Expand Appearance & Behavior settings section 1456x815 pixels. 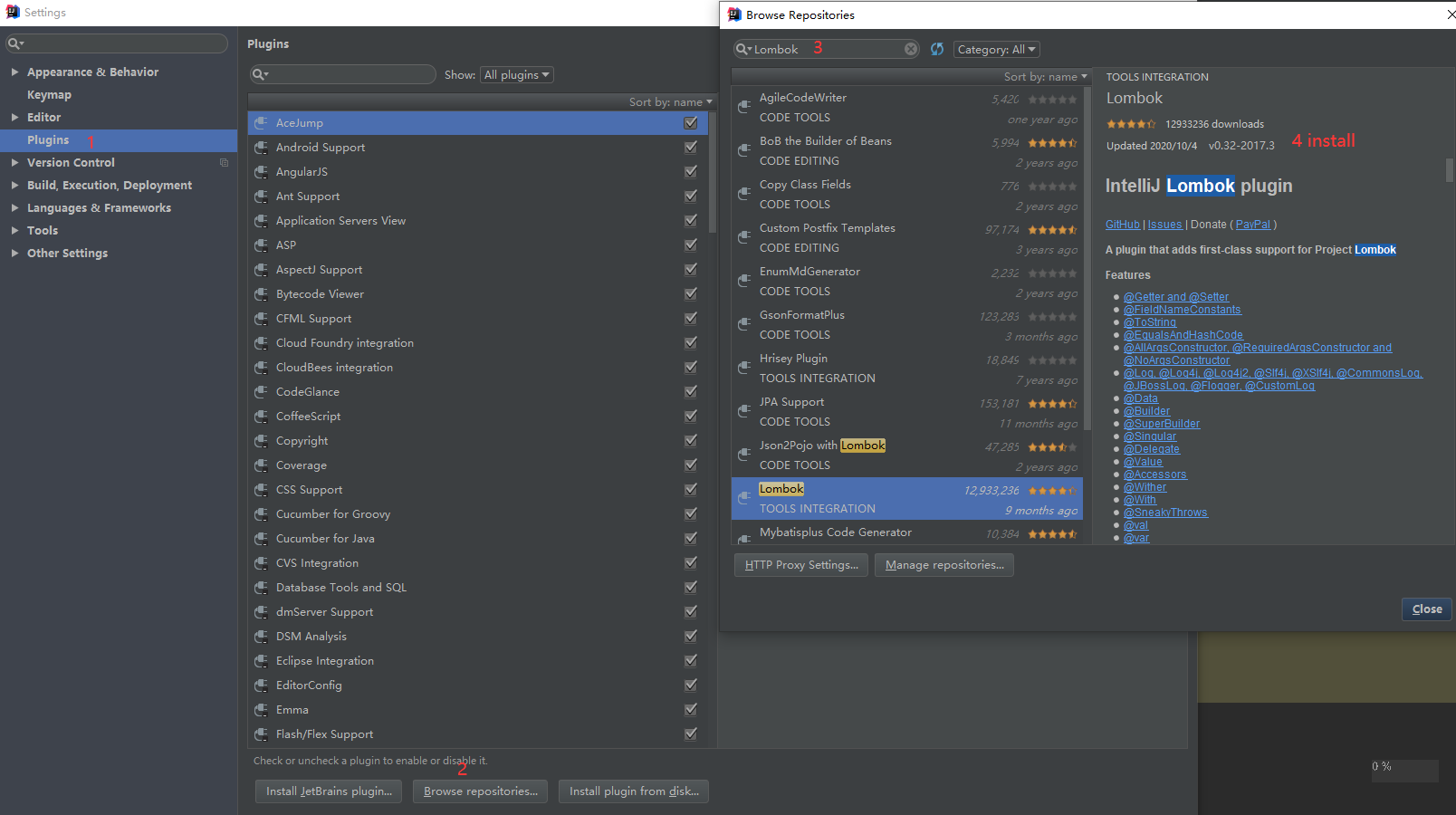14,72
